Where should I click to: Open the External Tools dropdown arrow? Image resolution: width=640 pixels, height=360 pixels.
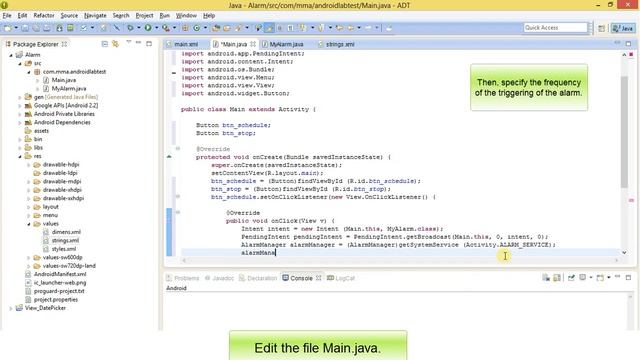pos(174,28)
